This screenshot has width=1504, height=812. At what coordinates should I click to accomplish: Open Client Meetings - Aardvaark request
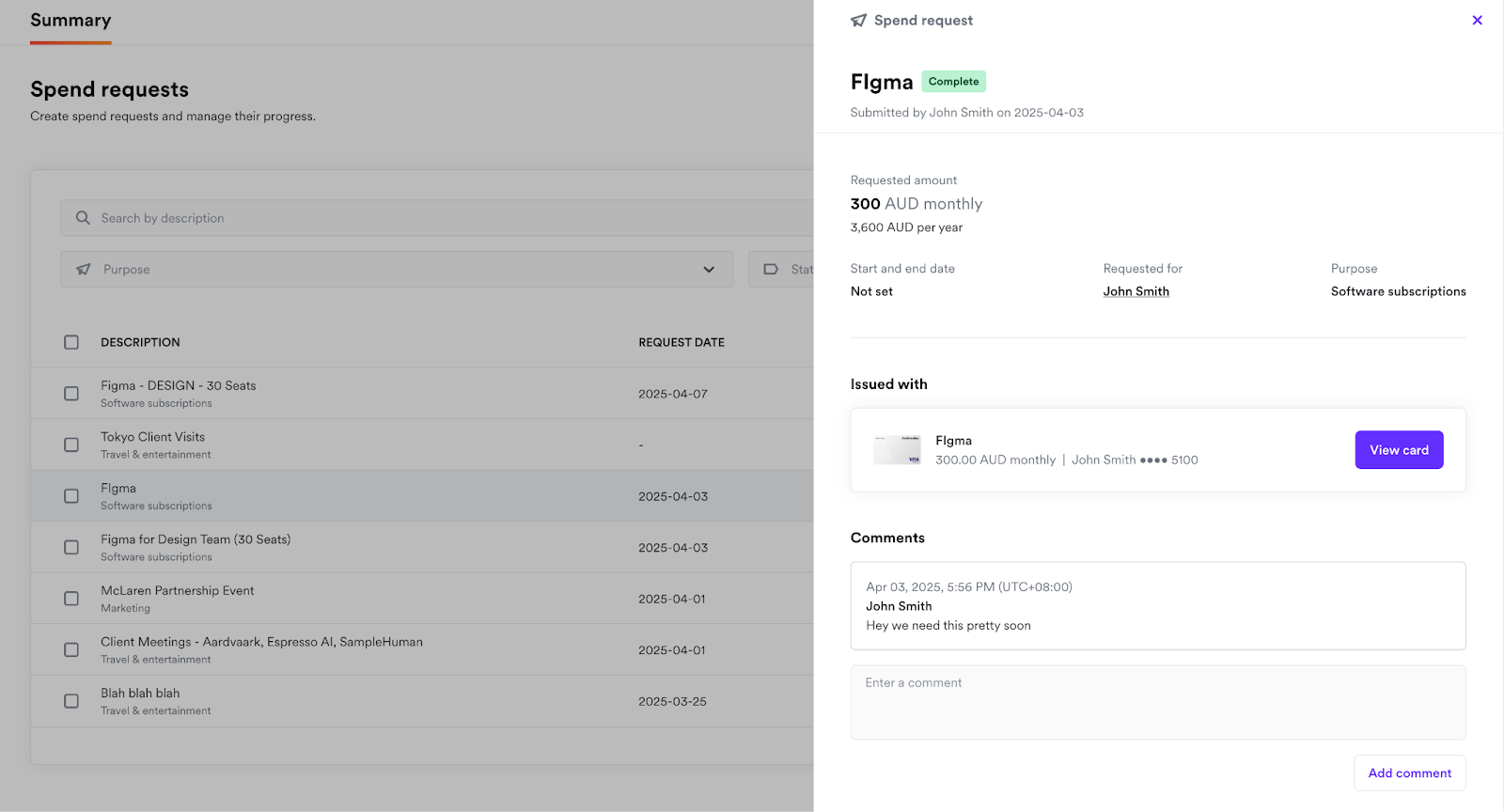(x=261, y=642)
